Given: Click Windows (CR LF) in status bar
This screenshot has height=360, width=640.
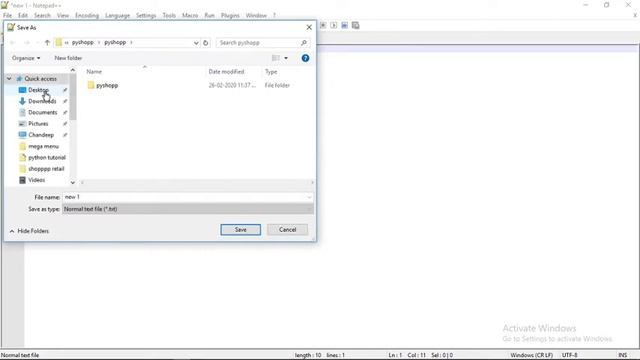Looking at the screenshot, I should [531, 355].
